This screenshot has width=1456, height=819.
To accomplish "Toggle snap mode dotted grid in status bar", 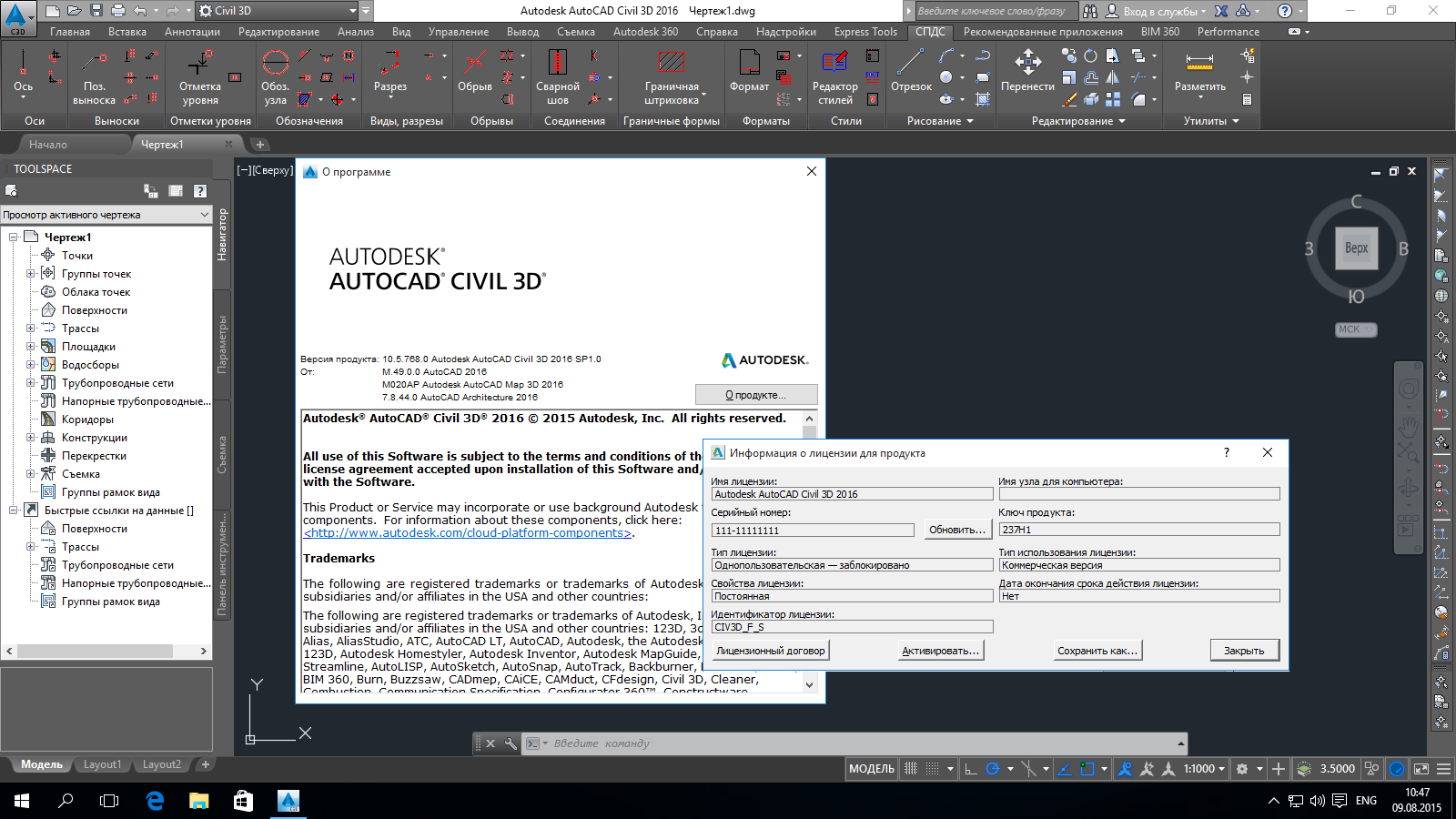I will (933, 769).
